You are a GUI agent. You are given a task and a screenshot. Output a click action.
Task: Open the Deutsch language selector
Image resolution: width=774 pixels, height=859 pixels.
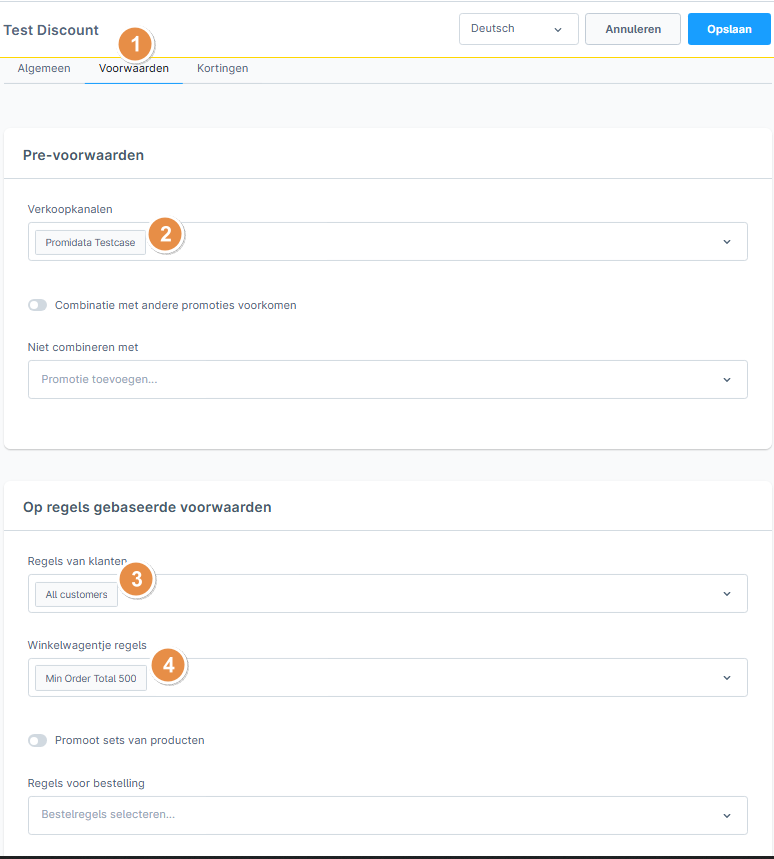pyautogui.click(x=519, y=29)
